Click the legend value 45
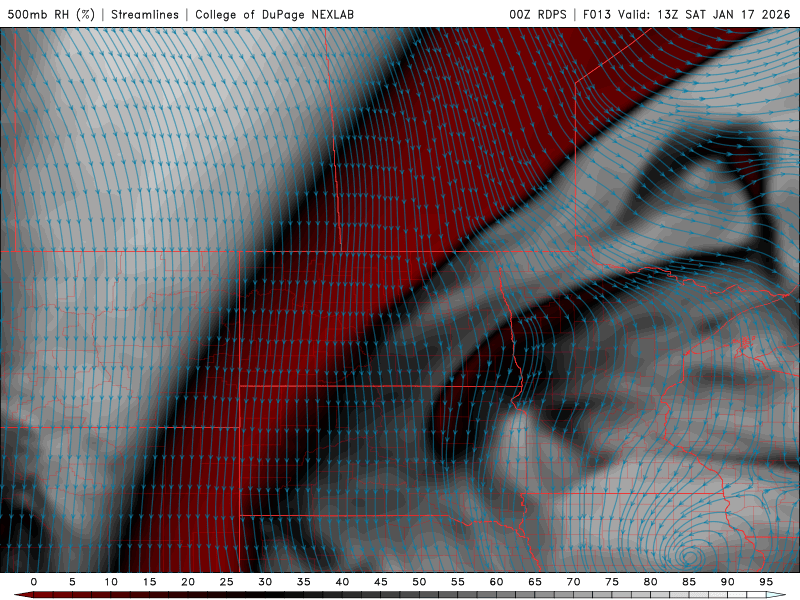This screenshot has width=800, height=600. pyautogui.click(x=381, y=582)
